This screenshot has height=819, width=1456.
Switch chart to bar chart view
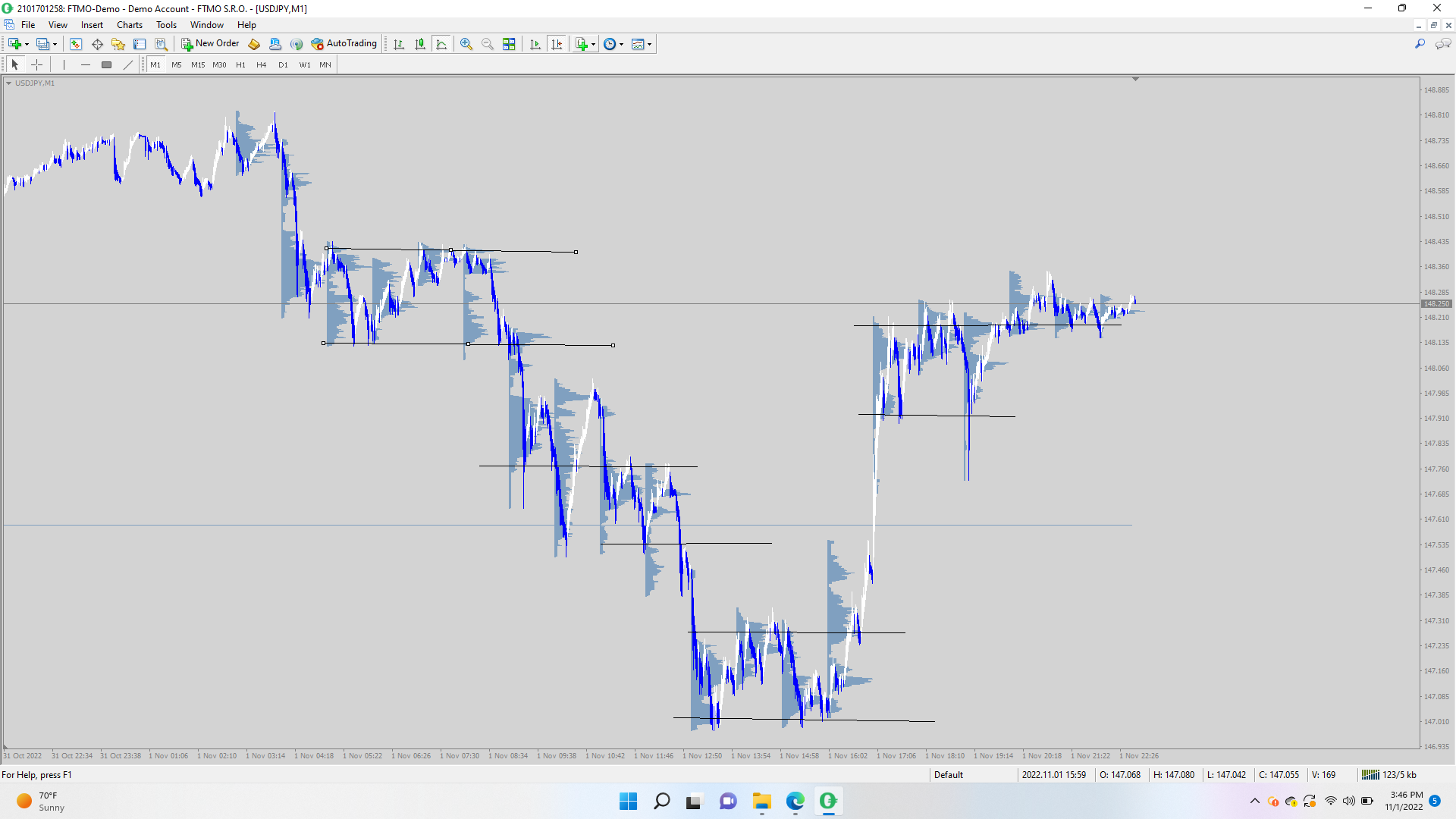tap(399, 44)
